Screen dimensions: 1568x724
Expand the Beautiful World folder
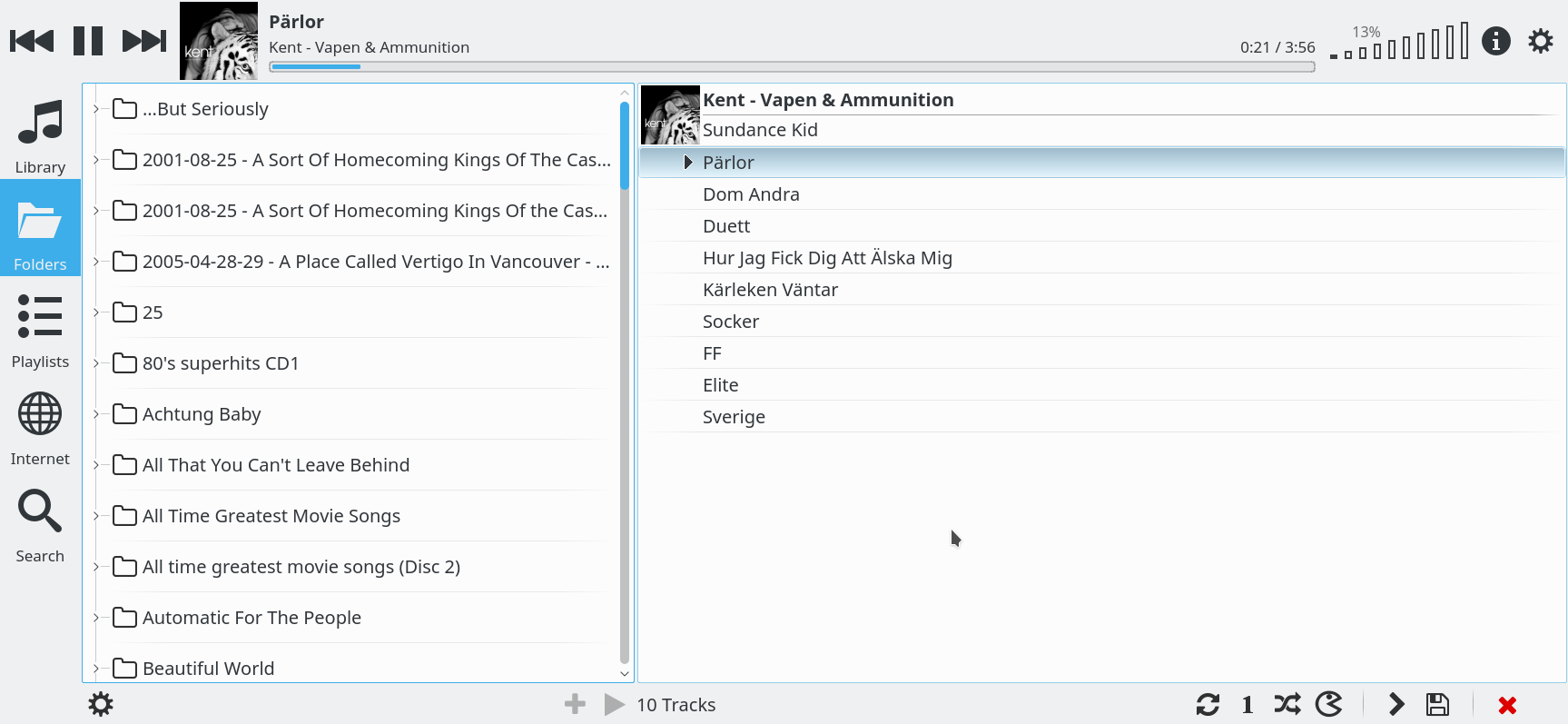pos(95,669)
